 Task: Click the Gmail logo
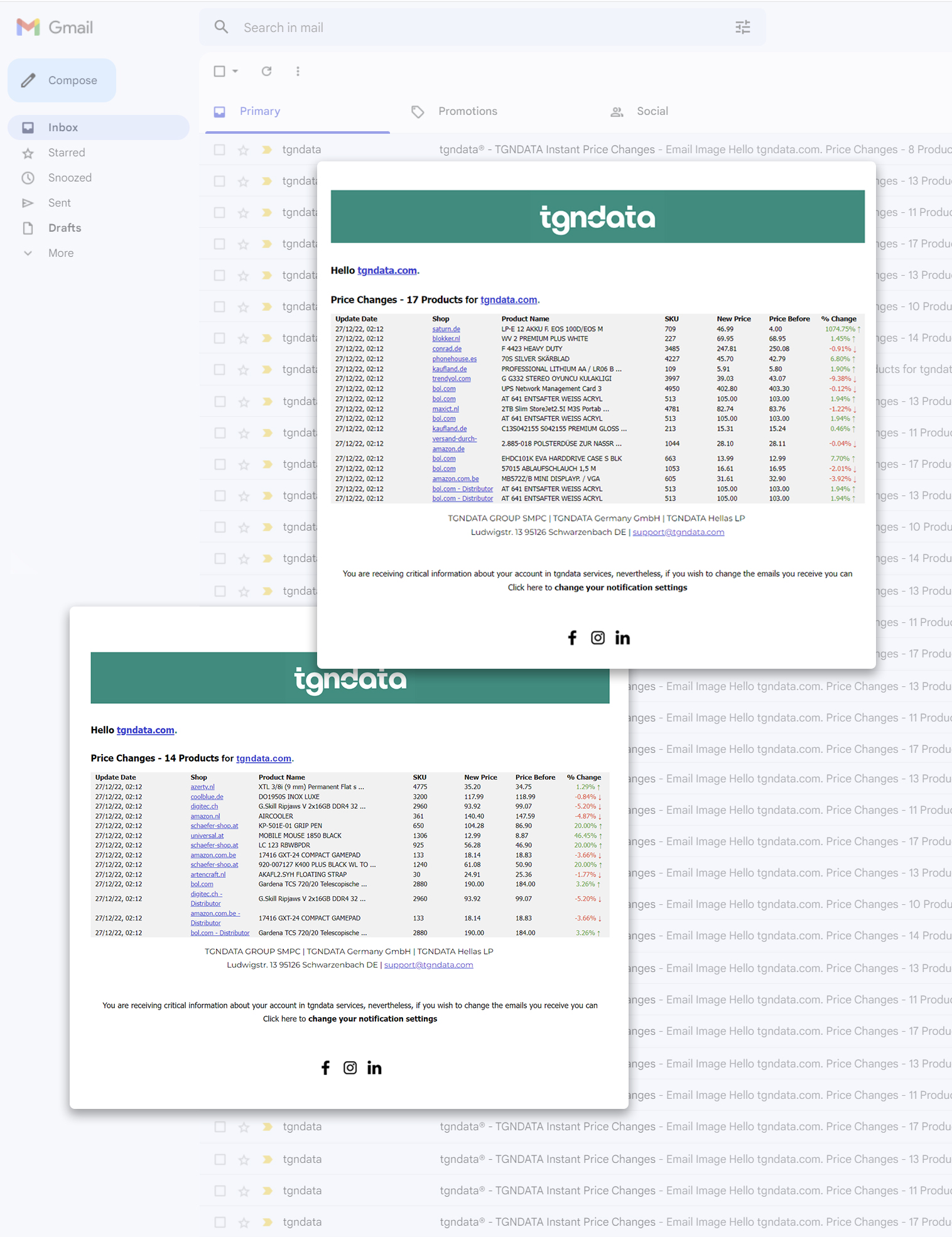(55, 27)
